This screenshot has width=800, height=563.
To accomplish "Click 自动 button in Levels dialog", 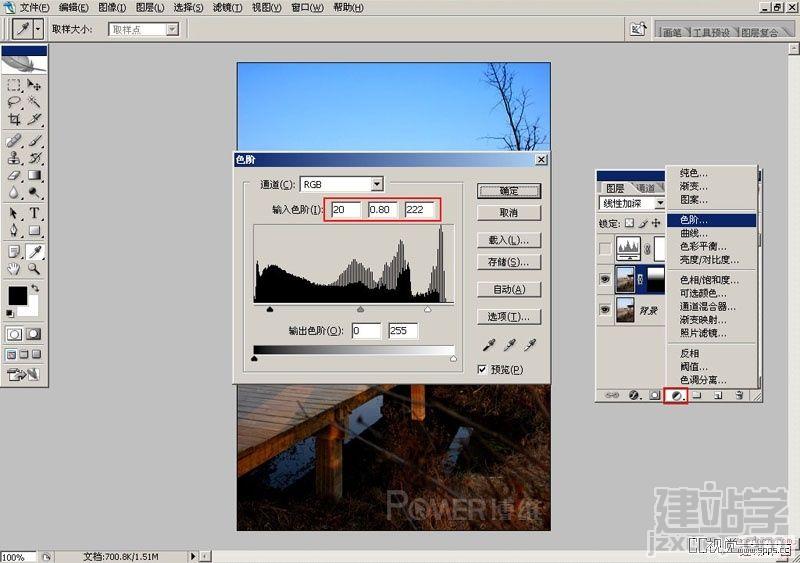I will point(509,289).
